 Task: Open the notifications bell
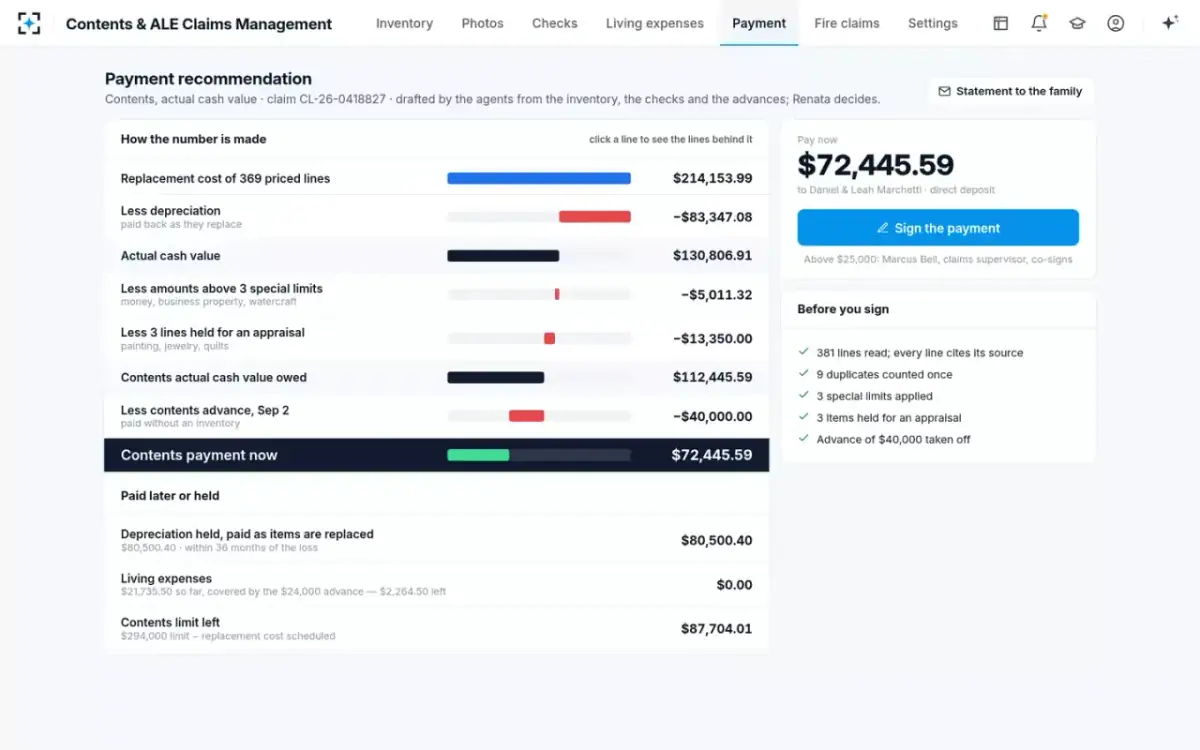pyautogui.click(x=1039, y=23)
